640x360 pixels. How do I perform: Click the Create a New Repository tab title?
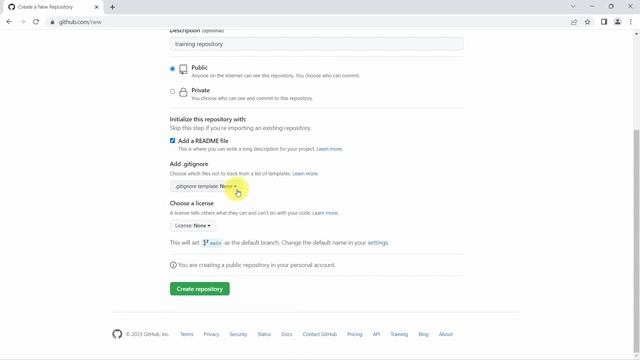pyautogui.click(x=45, y=7)
